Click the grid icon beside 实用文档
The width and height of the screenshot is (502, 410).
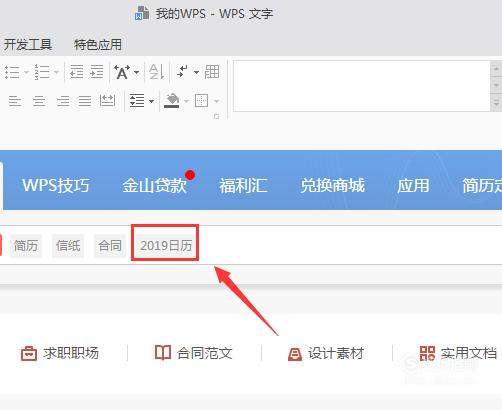coord(427,353)
